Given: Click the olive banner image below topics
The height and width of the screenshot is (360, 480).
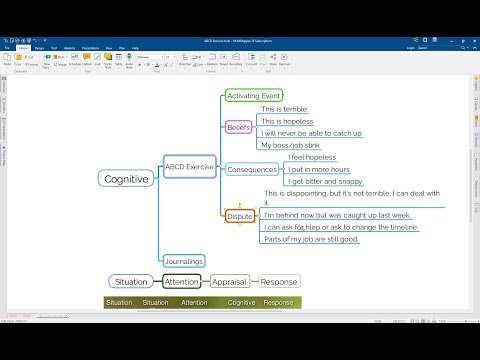Looking at the screenshot, I should pyautogui.click(x=202, y=302).
